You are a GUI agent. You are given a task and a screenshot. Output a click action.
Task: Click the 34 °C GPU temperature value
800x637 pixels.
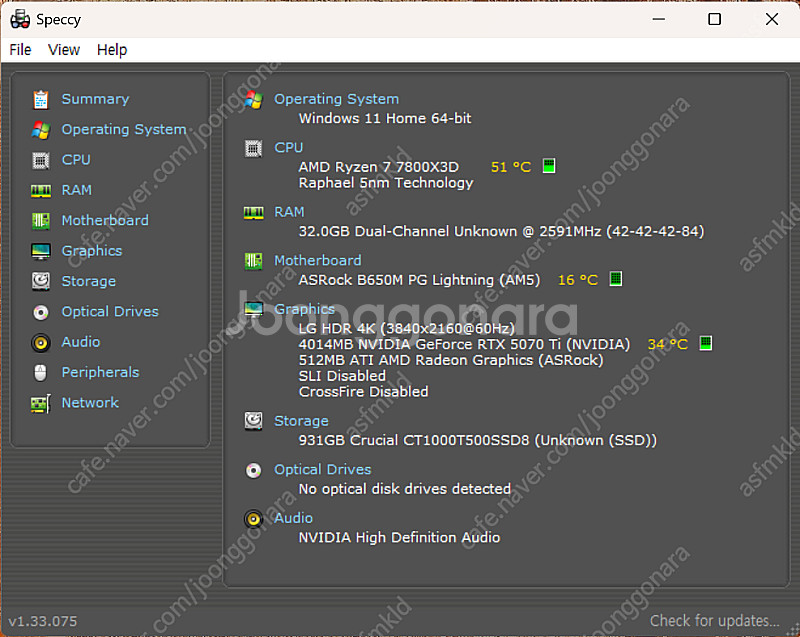667,344
